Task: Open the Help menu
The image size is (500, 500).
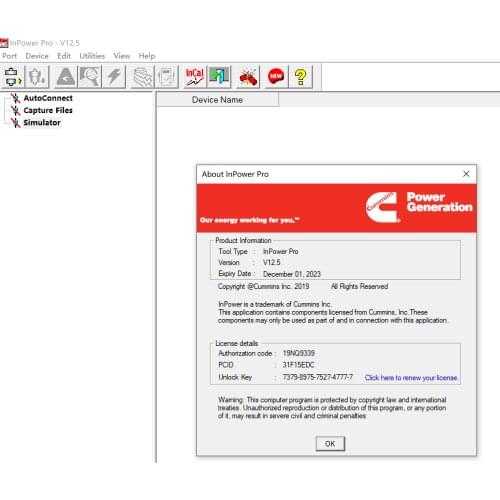Action: 147,56
